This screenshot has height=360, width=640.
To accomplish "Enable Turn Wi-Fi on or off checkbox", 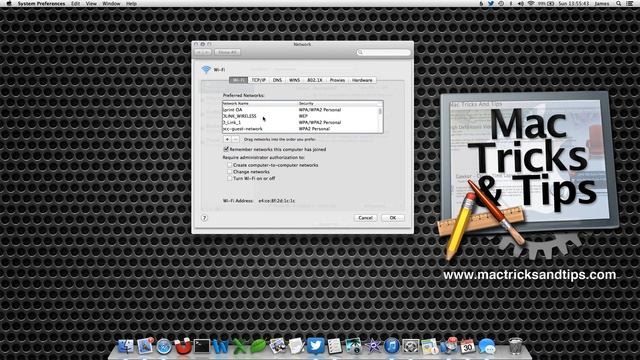I will coord(230,178).
